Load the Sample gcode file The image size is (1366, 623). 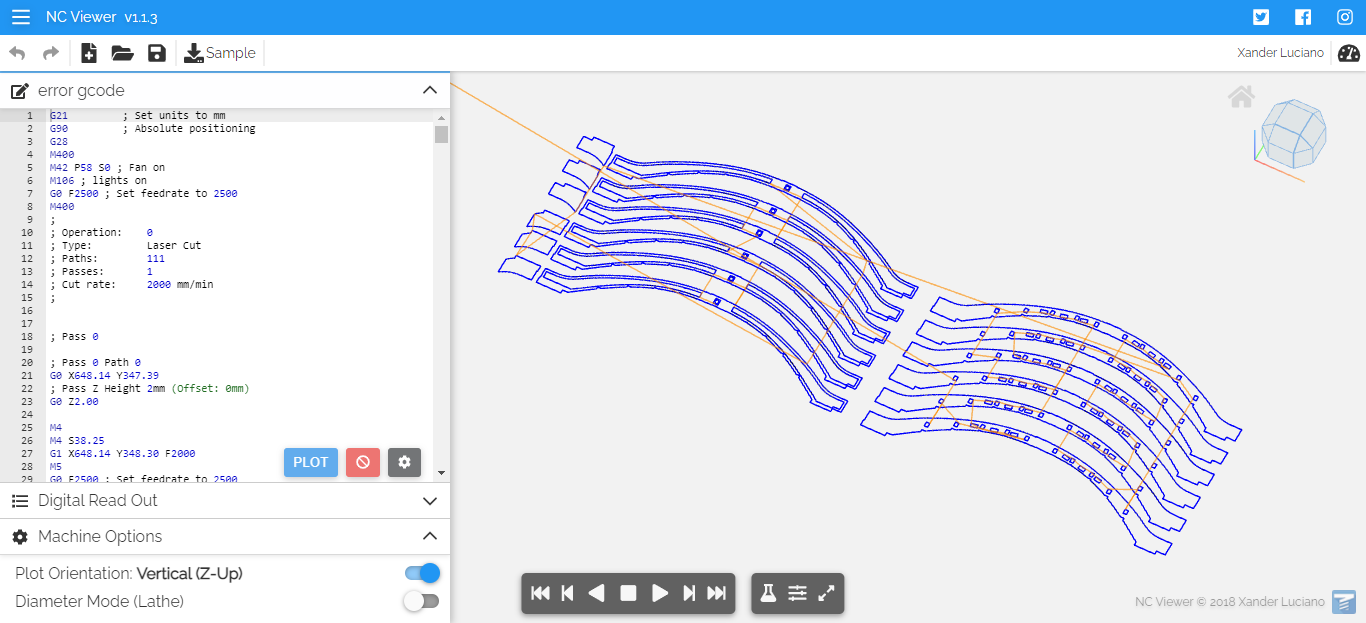[x=220, y=53]
